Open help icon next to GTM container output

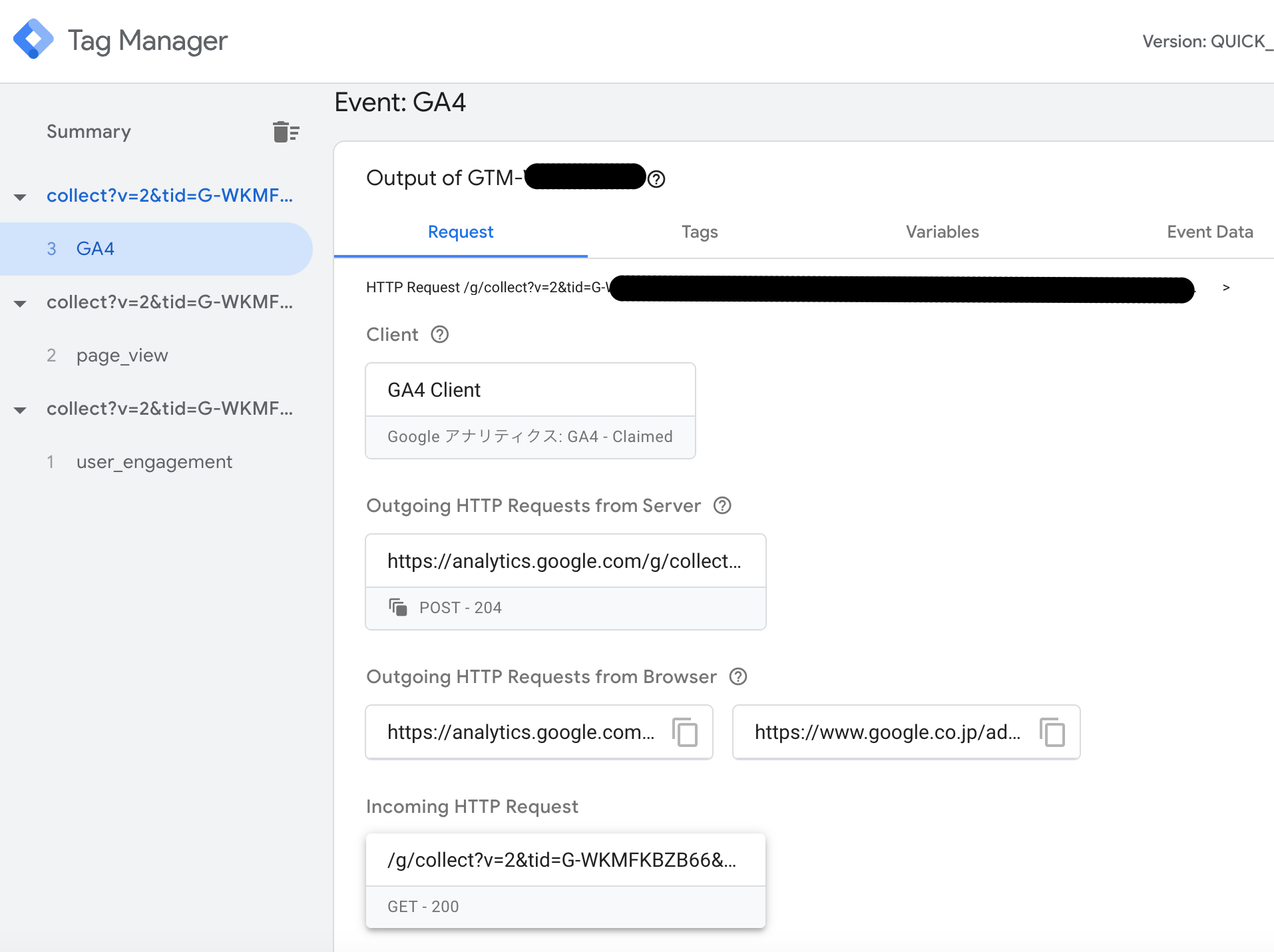(656, 179)
